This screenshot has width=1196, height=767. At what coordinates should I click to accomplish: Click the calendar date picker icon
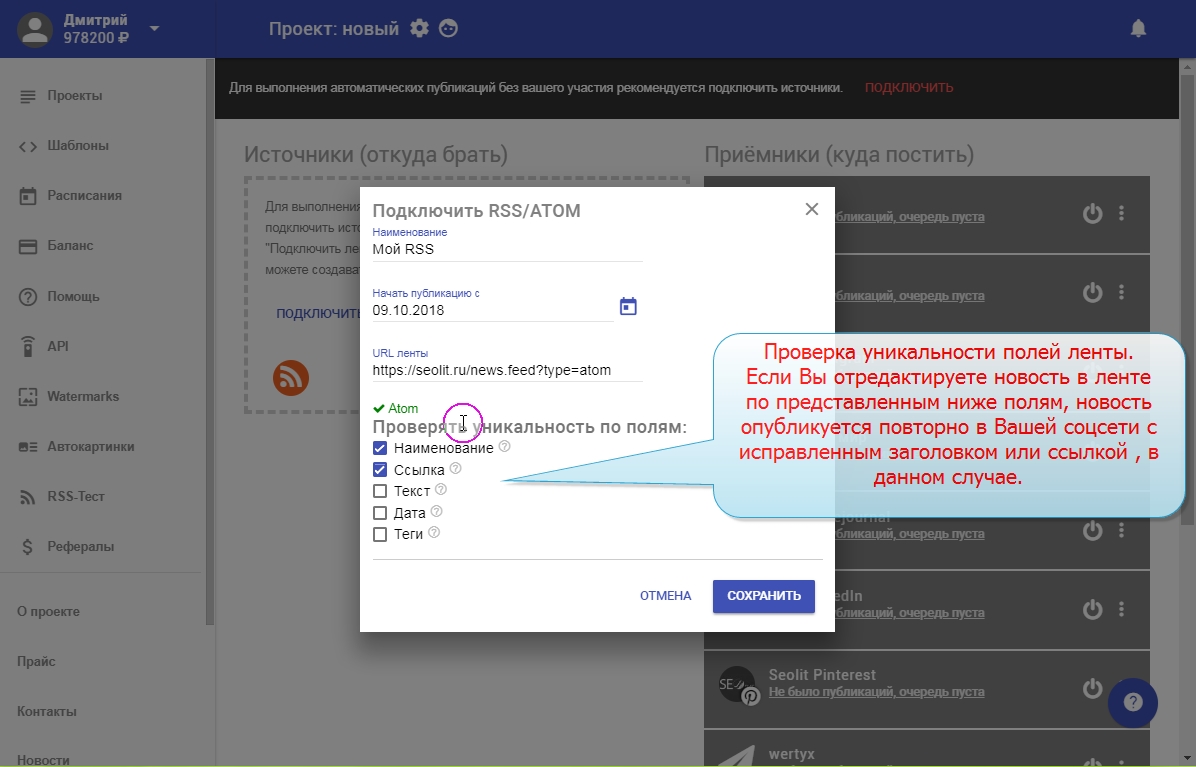[x=628, y=307]
